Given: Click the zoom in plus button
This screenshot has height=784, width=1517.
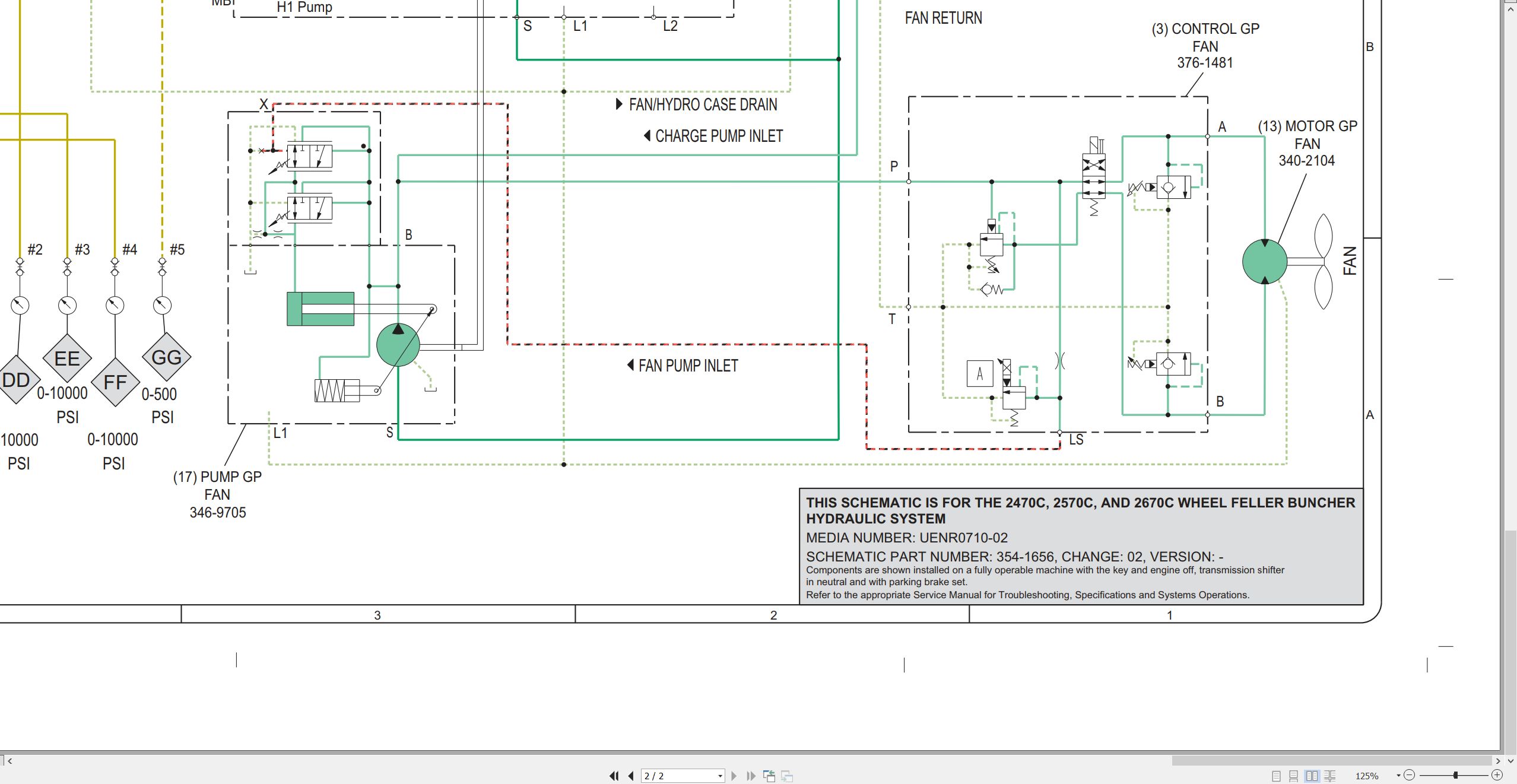Looking at the screenshot, I should click(1497, 775).
